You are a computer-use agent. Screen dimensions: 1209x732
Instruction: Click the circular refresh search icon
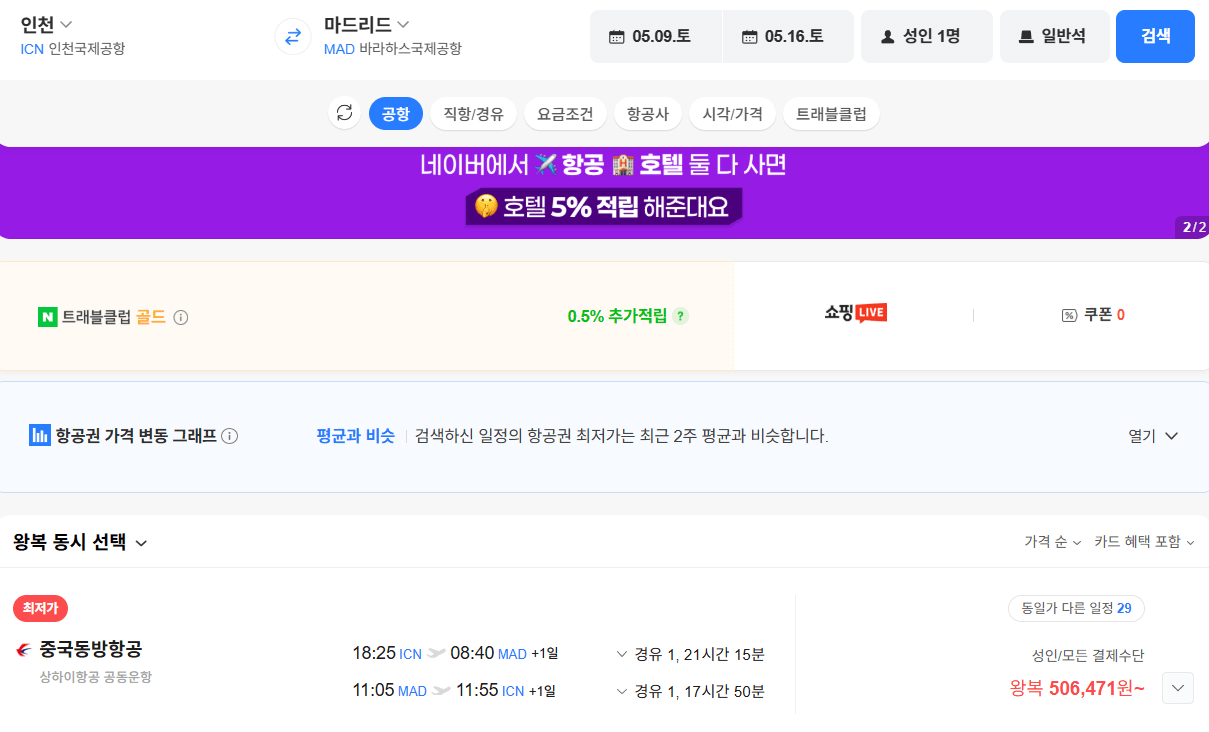344,113
